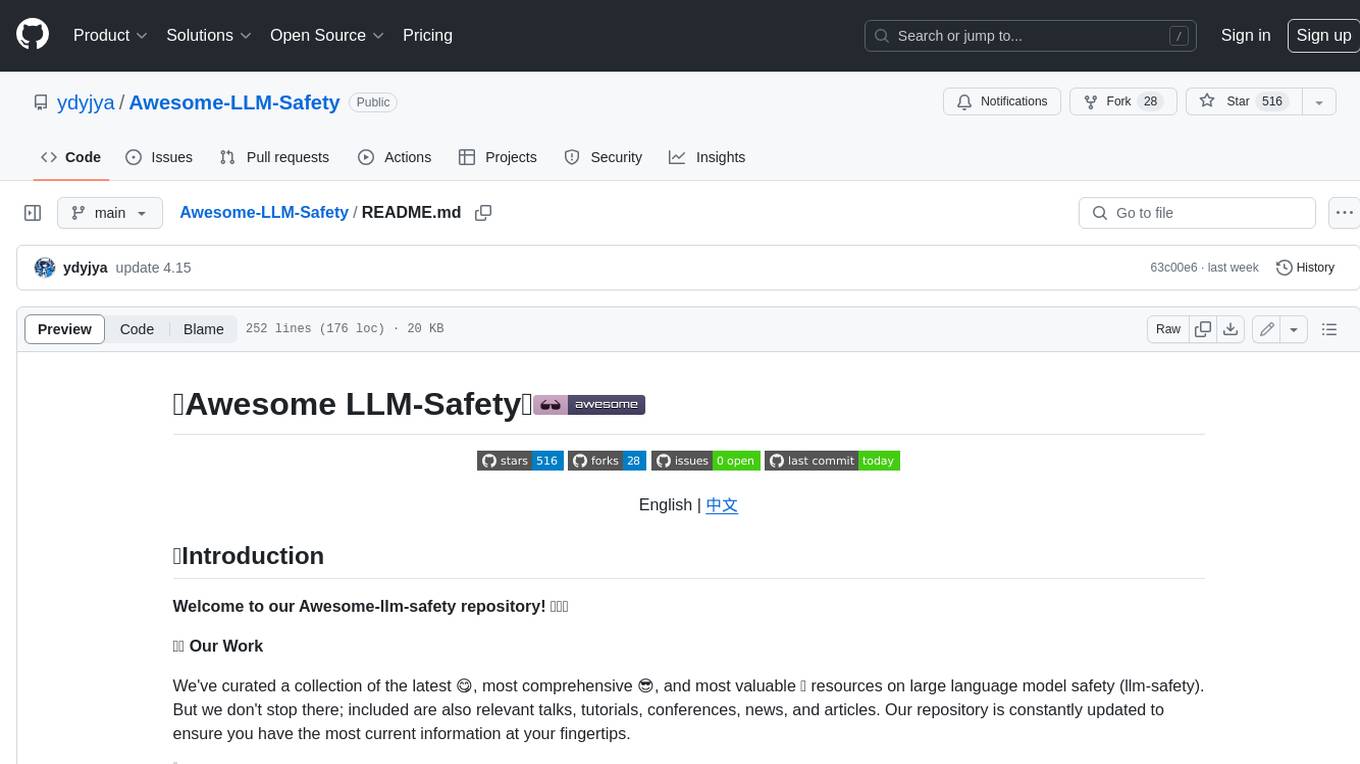Select the Preview view
The width and height of the screenshot is (1360, 764).
(64, 329)
